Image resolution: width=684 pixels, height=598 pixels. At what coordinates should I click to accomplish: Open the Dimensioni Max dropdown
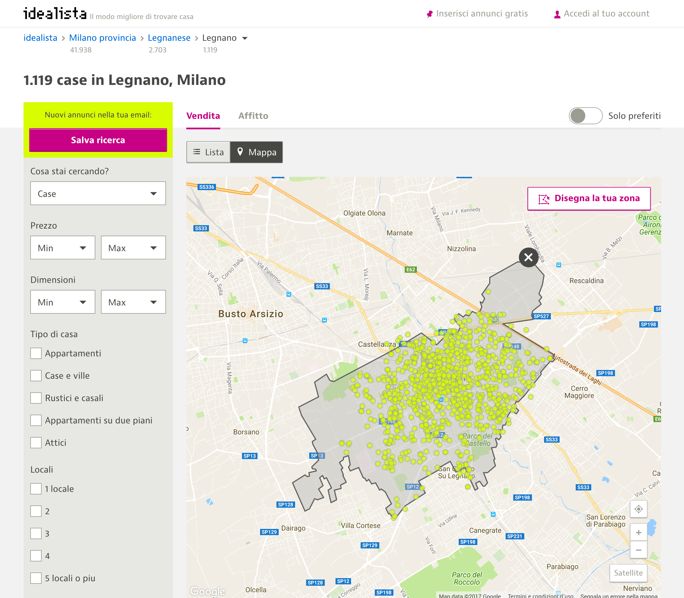click(133, 301)
